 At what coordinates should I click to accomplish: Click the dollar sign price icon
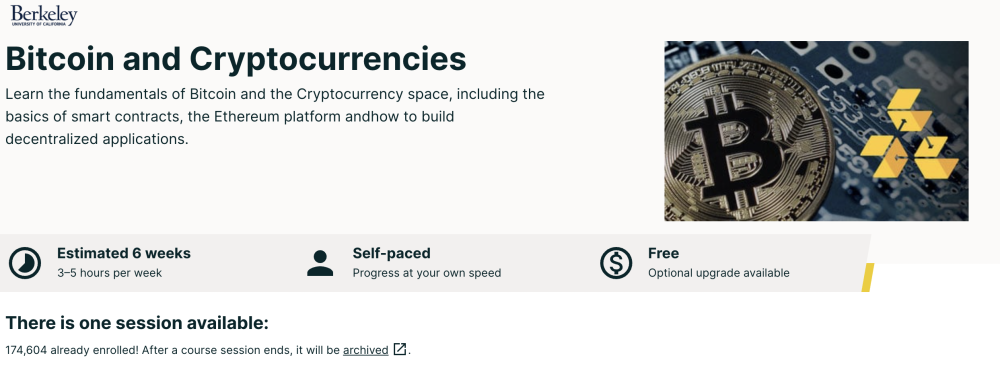tap(616, 263)
